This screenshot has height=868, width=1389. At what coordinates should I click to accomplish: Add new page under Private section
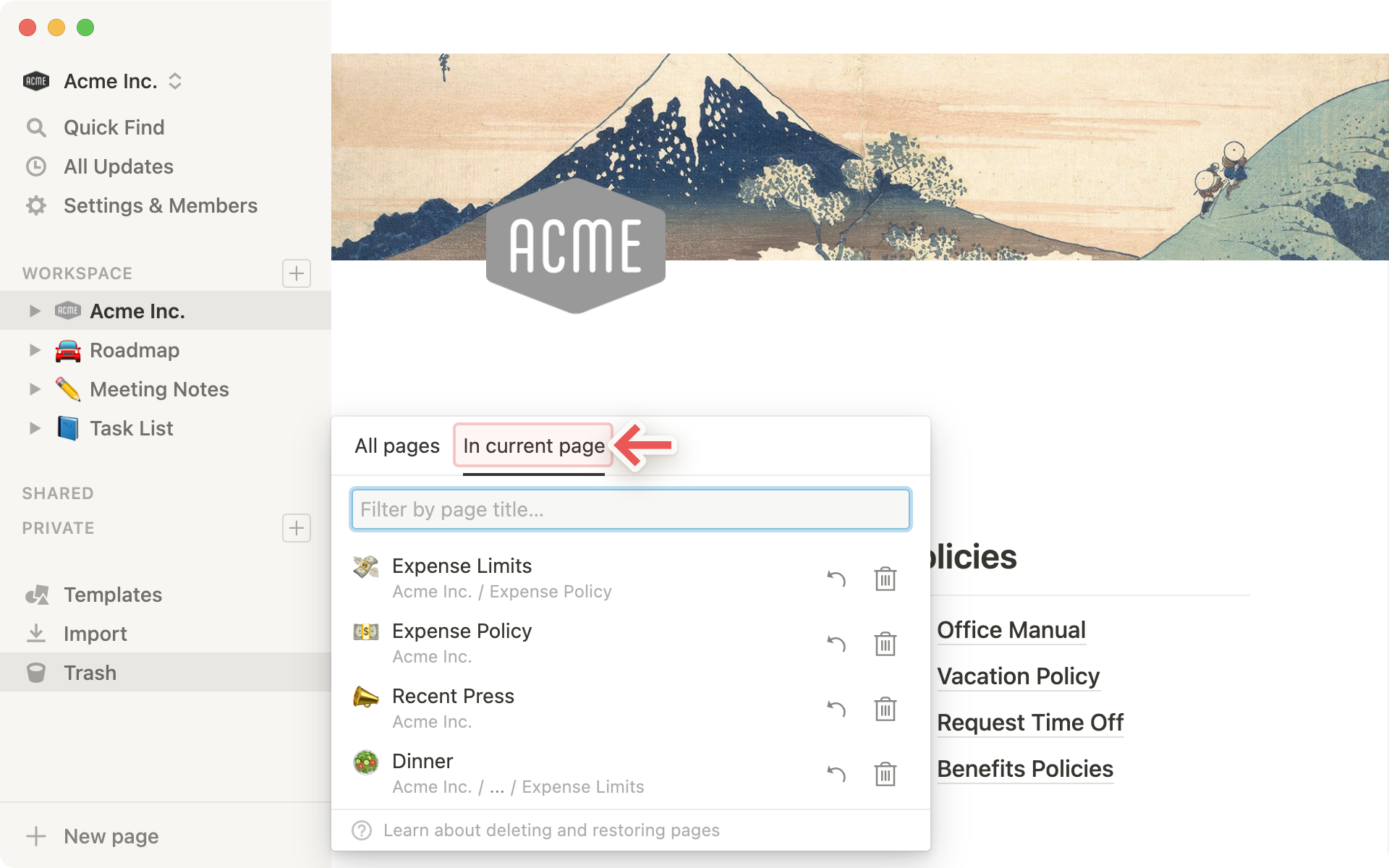(x=297, y=527)
